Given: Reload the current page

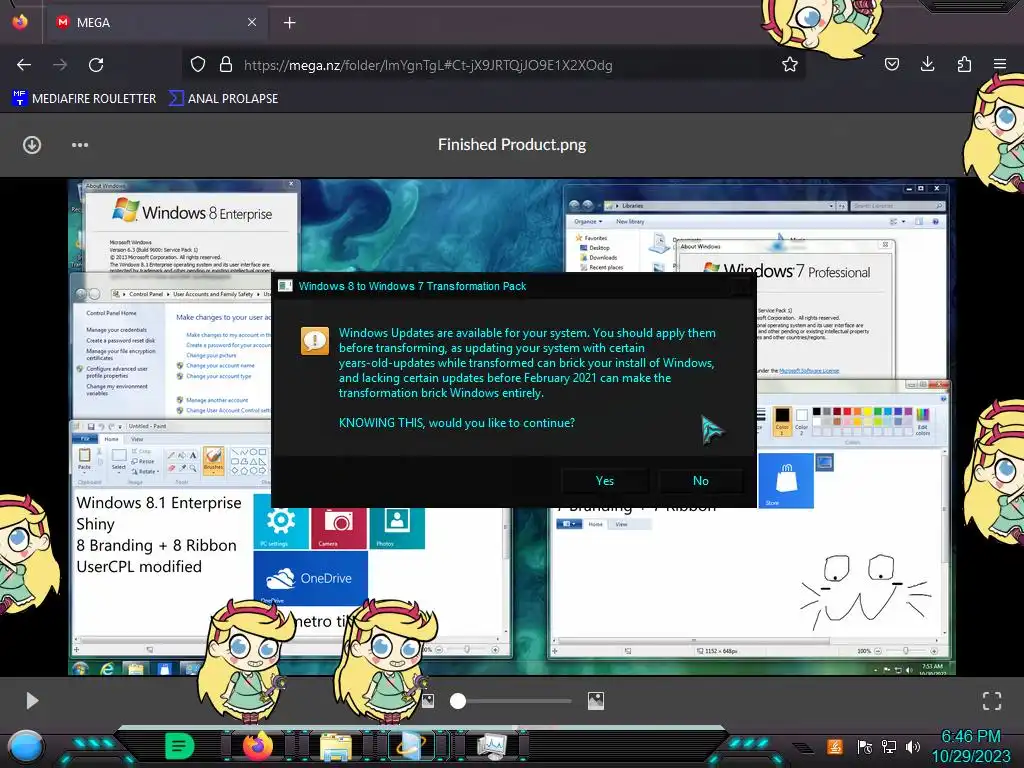Looking at the screenshot, I should click(96, 65).
